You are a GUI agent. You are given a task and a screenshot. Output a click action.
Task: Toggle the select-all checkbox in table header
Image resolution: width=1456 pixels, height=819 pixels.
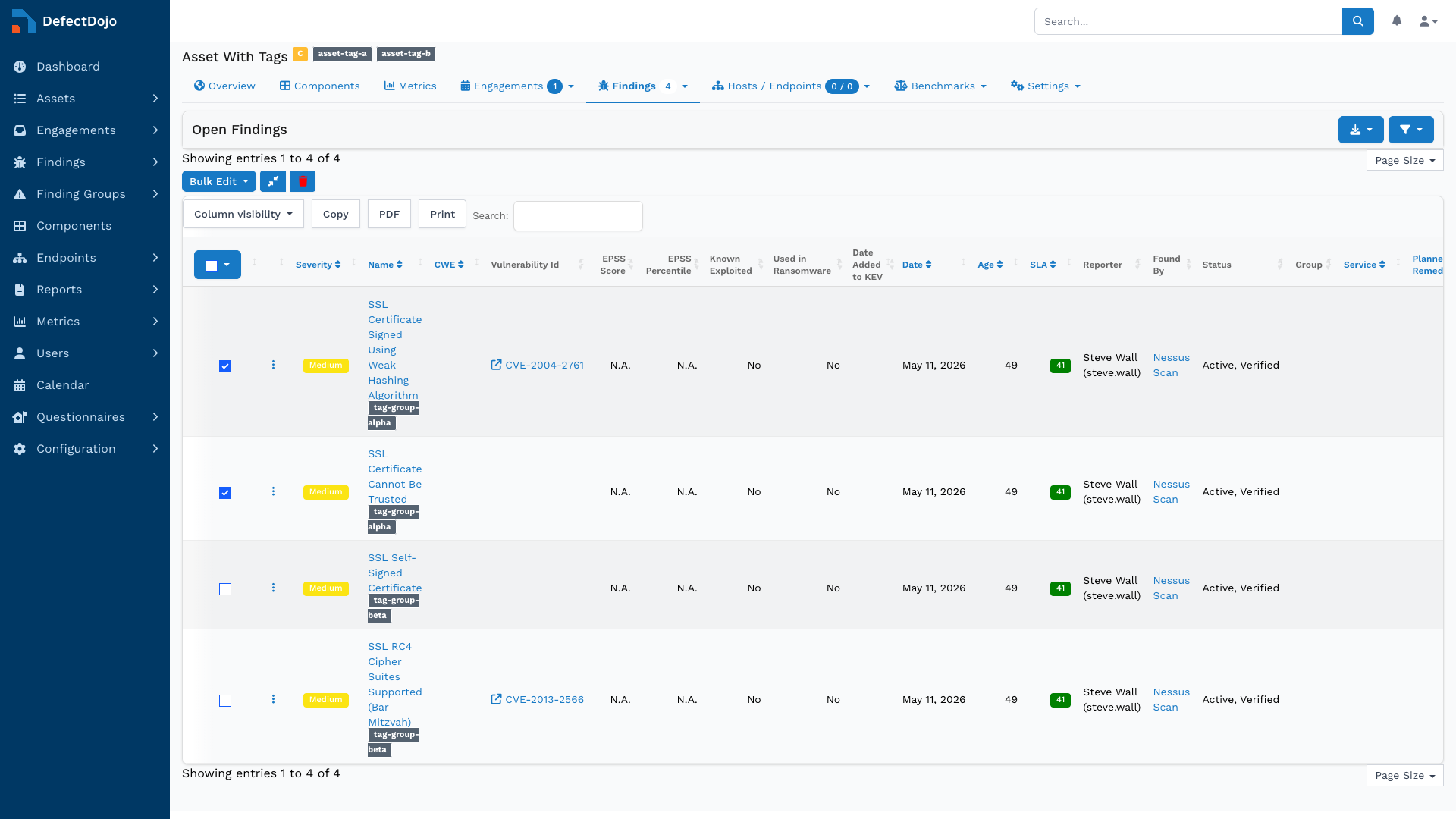(212, 265)
